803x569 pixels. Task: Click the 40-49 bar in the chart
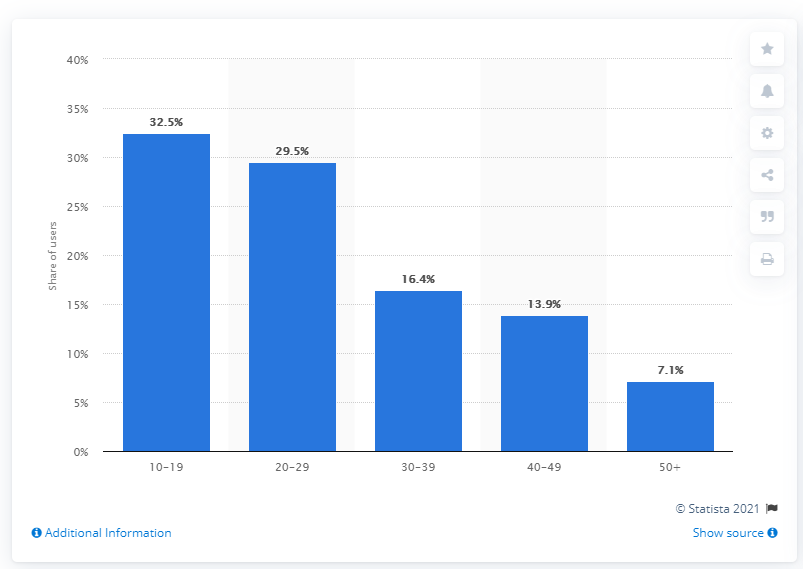pos(544,383)
